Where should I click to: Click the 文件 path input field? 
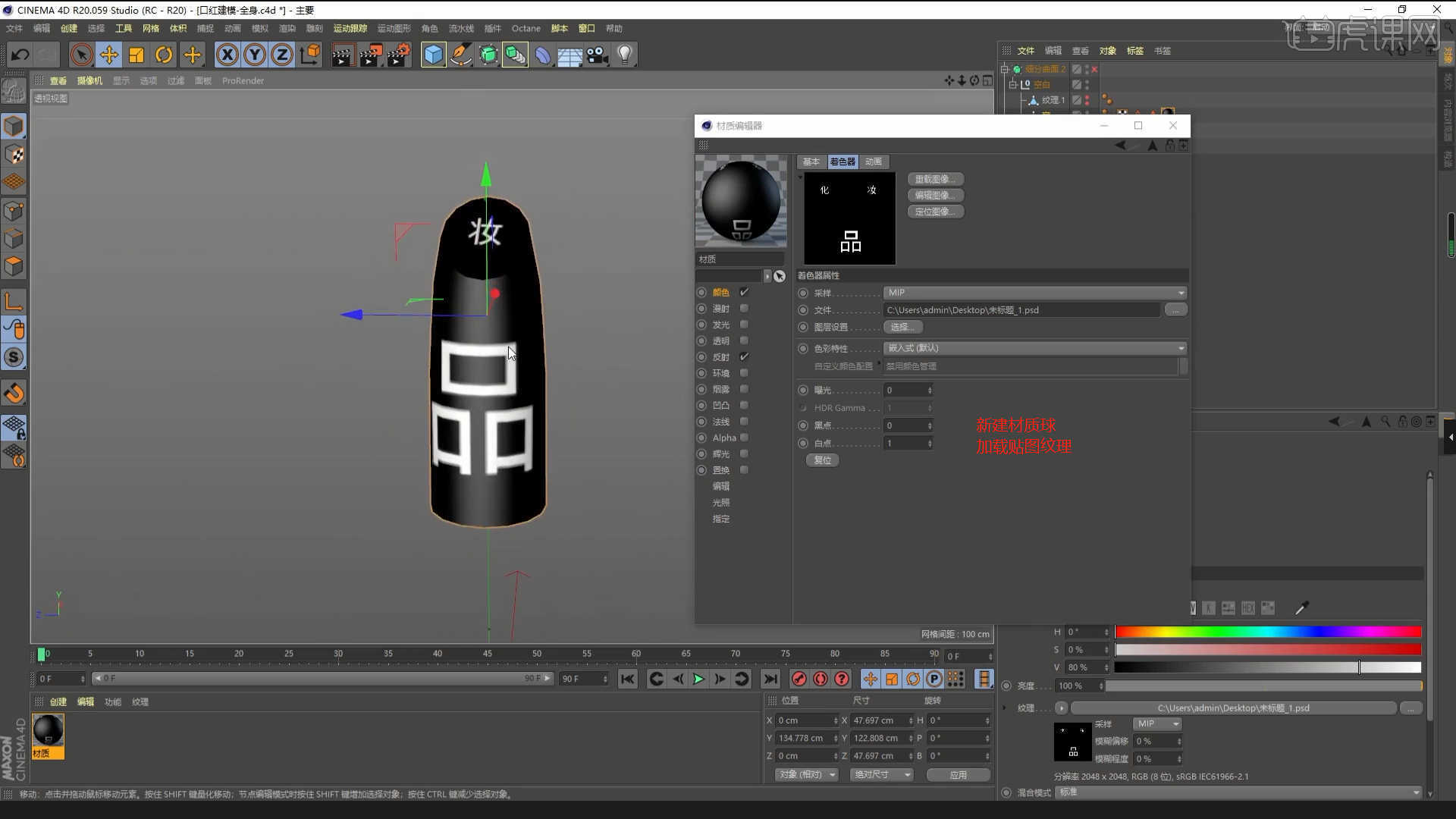click(x=1022, y=310)
